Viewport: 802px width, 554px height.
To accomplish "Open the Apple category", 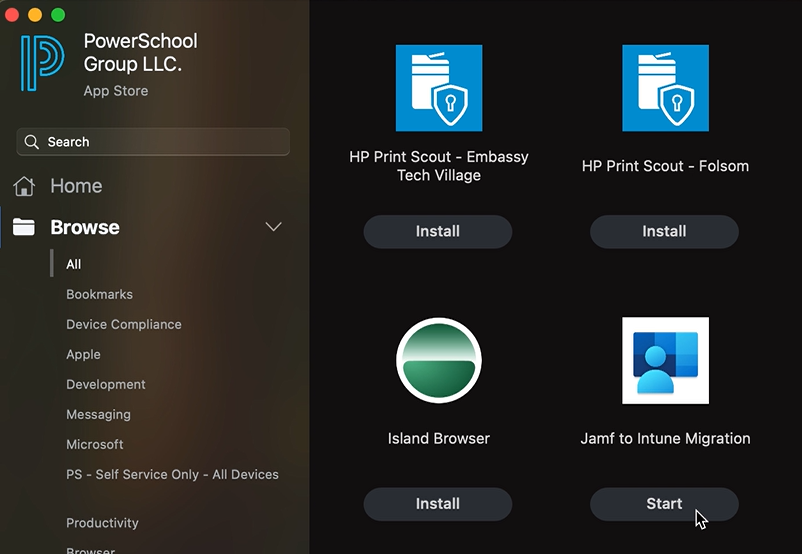I will 83,354.
